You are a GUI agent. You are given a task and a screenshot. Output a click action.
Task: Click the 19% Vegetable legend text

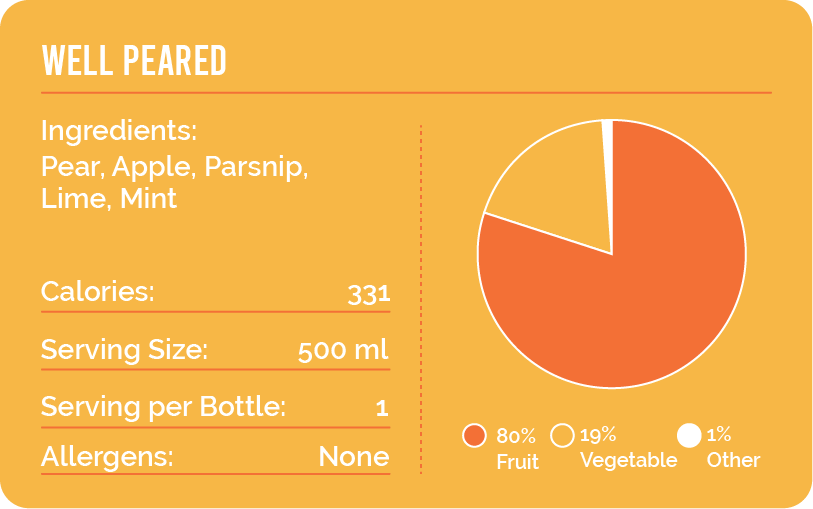[x=628, y=448]
